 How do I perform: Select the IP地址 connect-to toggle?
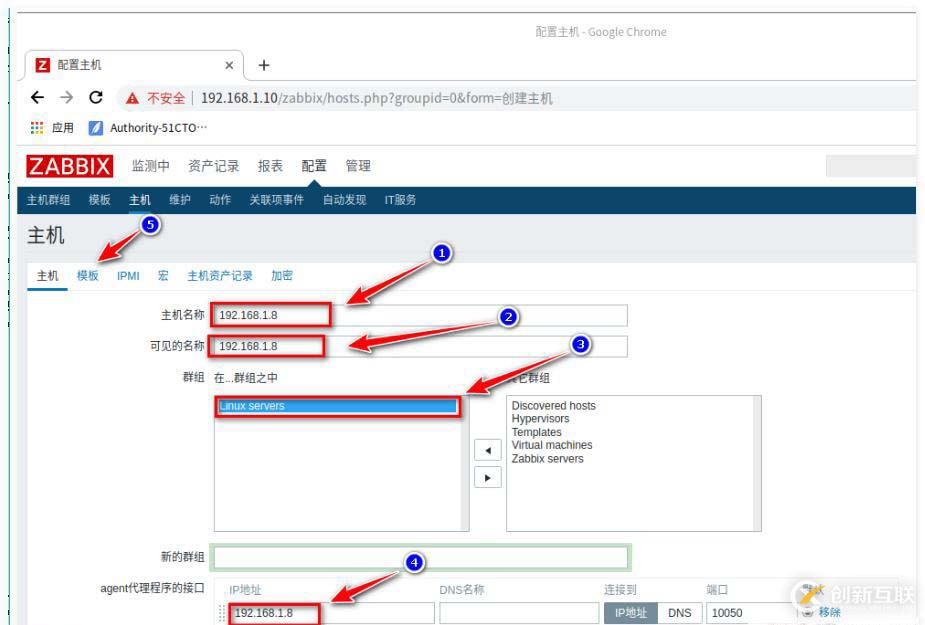pos(631,613)
